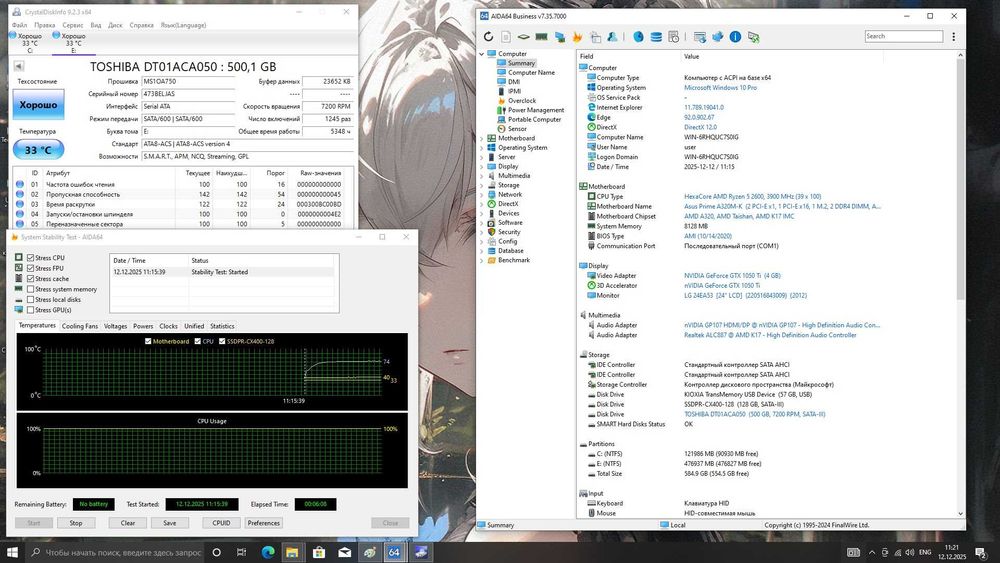This screenshot has width=1000, height=563.
Task: Expand the Operating System tree node
Action: pyautogui.click(x=482, y=147)
